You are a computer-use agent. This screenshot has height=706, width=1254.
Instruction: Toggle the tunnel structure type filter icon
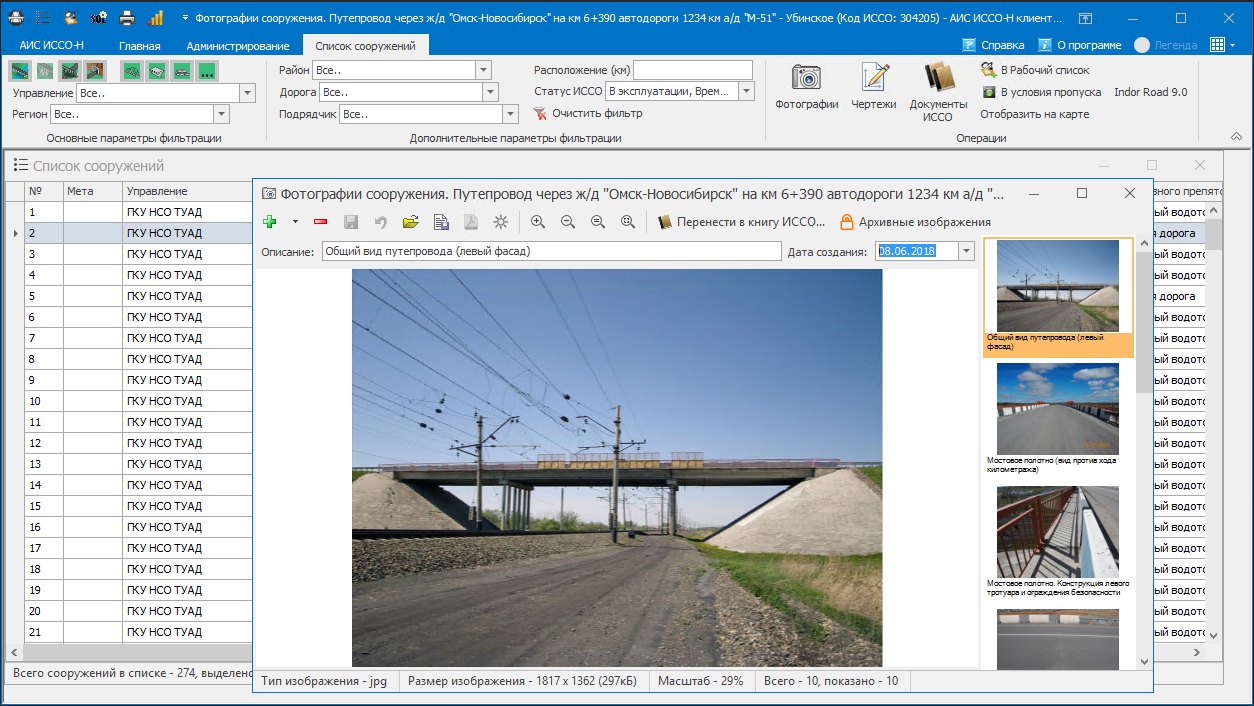pos(95,71)
